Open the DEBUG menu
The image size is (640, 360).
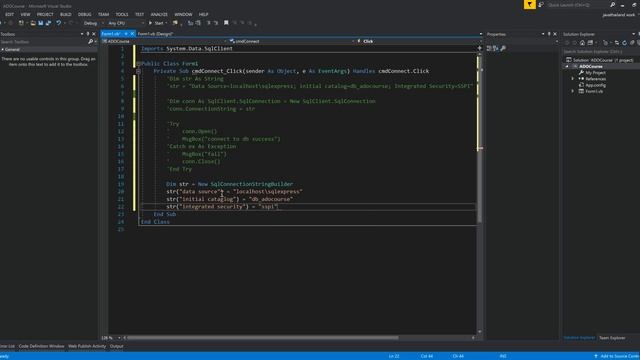click(84, 14)
